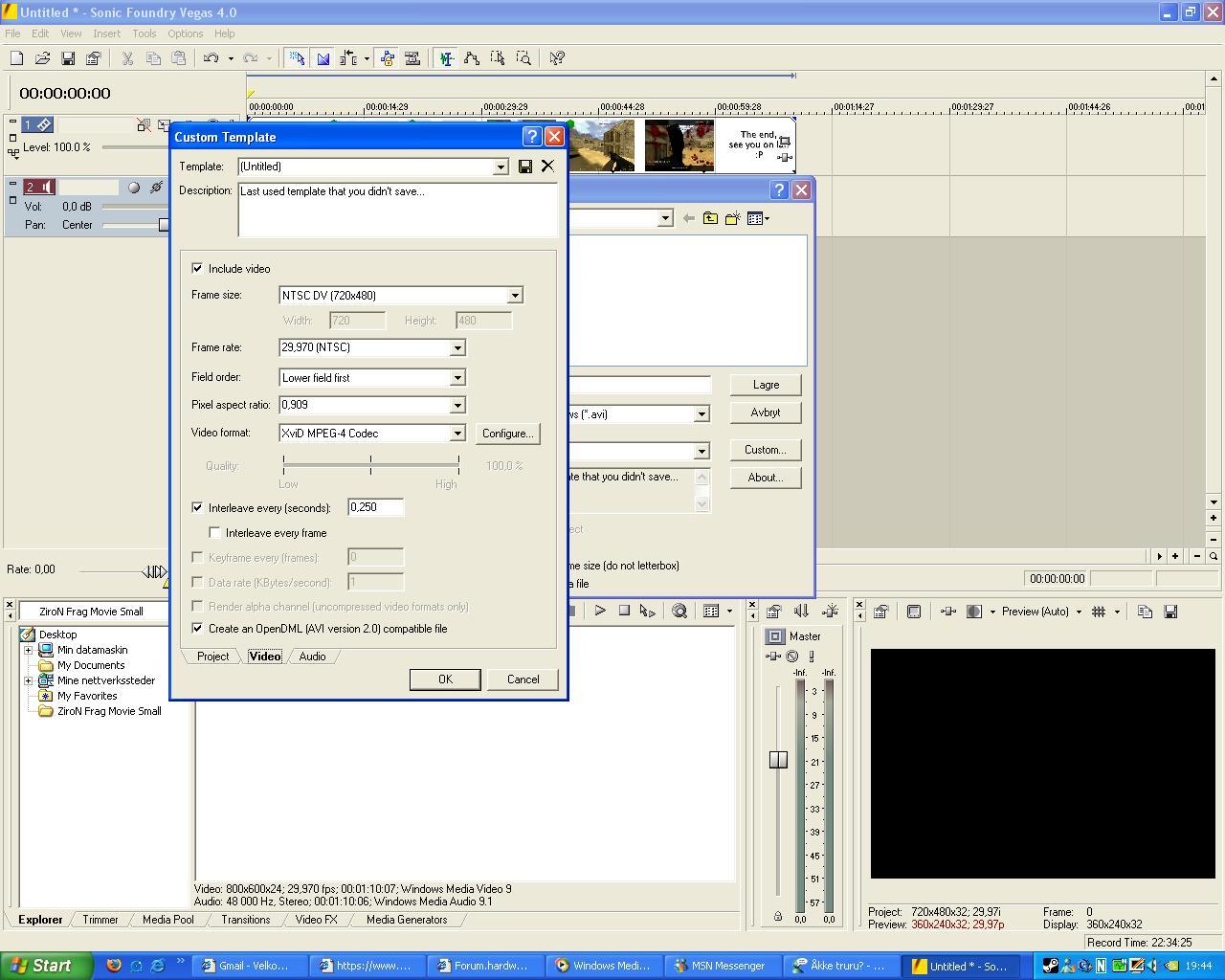Delete the template with the X icon
Viewport: 1225px width, 980px height.
547,167
